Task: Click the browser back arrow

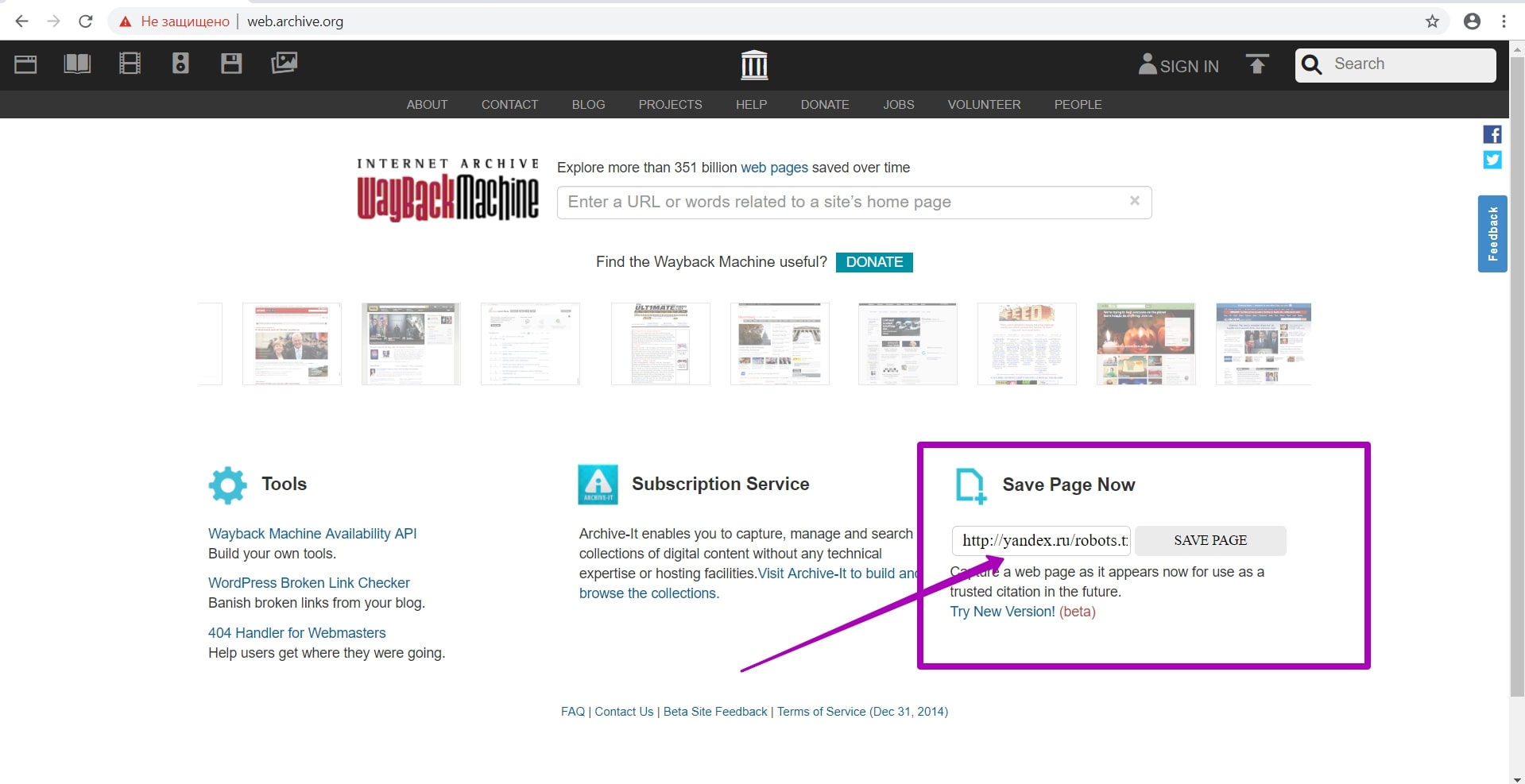Action: 21,21
